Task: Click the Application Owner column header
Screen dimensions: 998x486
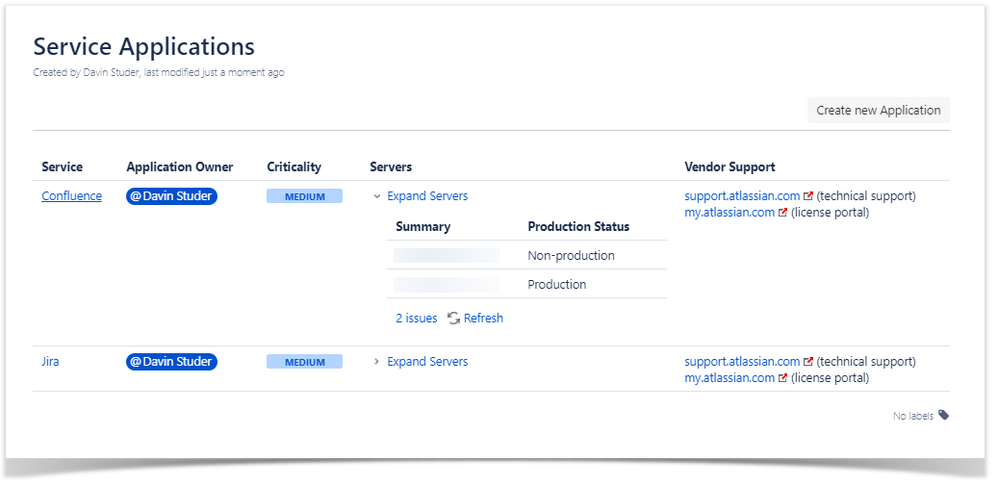Action: [179, 167]
